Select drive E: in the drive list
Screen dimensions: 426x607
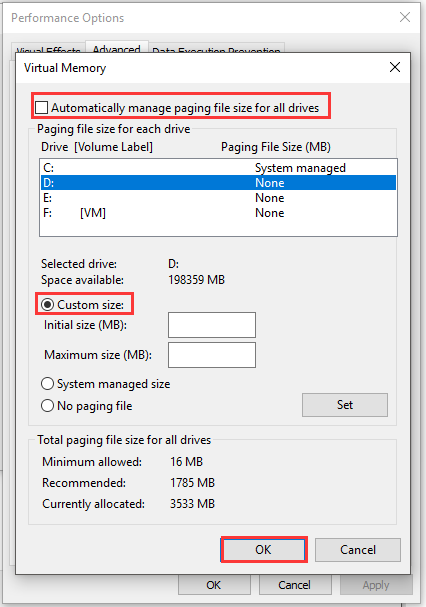[x=218, y=198]
